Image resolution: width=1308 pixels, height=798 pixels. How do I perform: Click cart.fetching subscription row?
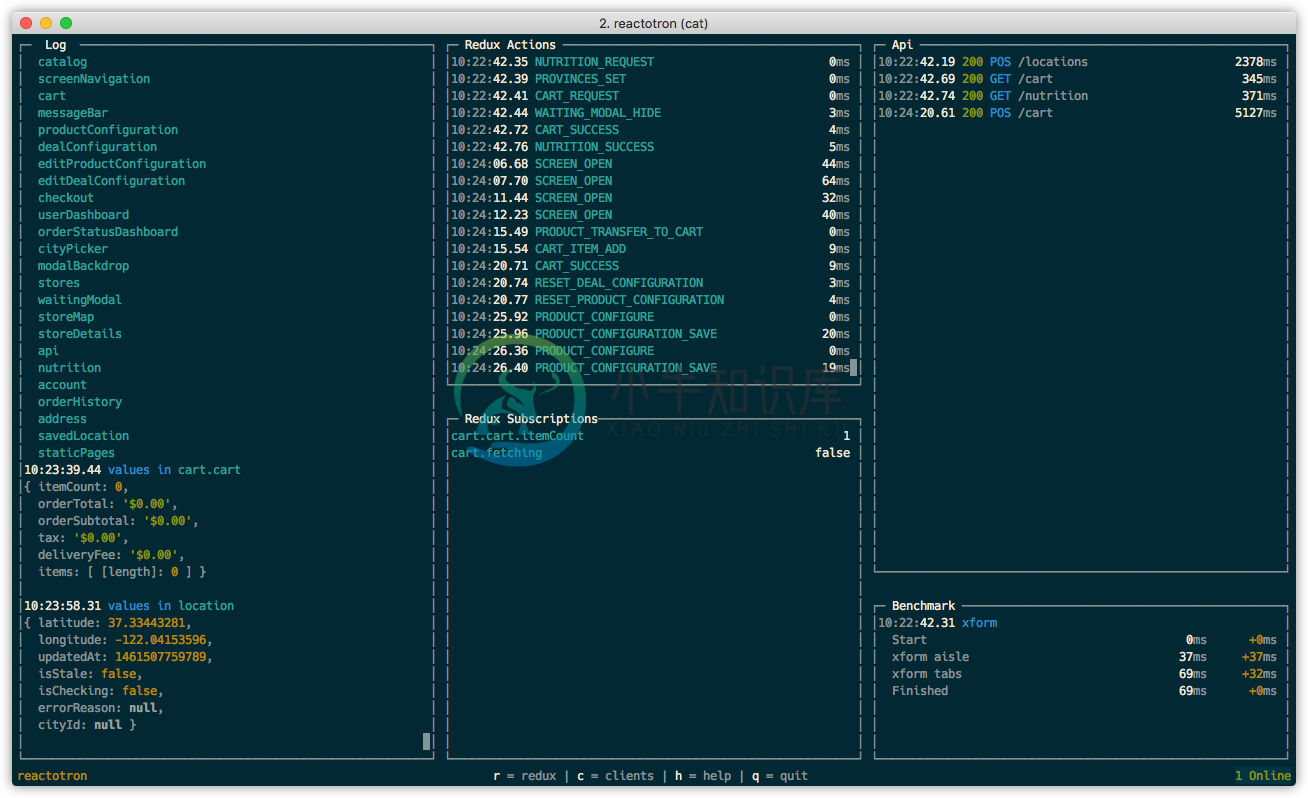[x=650, y=453]
